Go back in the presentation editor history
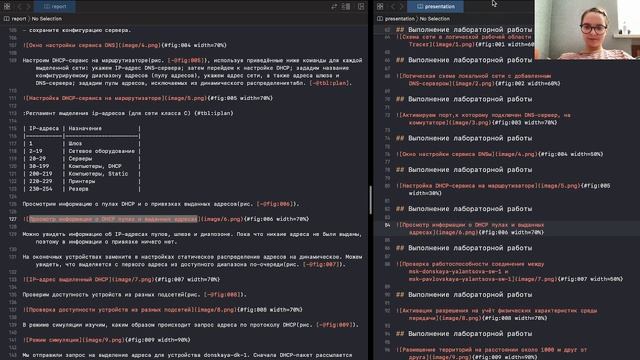Screen dimensions: 640x360 click(392, 6)
